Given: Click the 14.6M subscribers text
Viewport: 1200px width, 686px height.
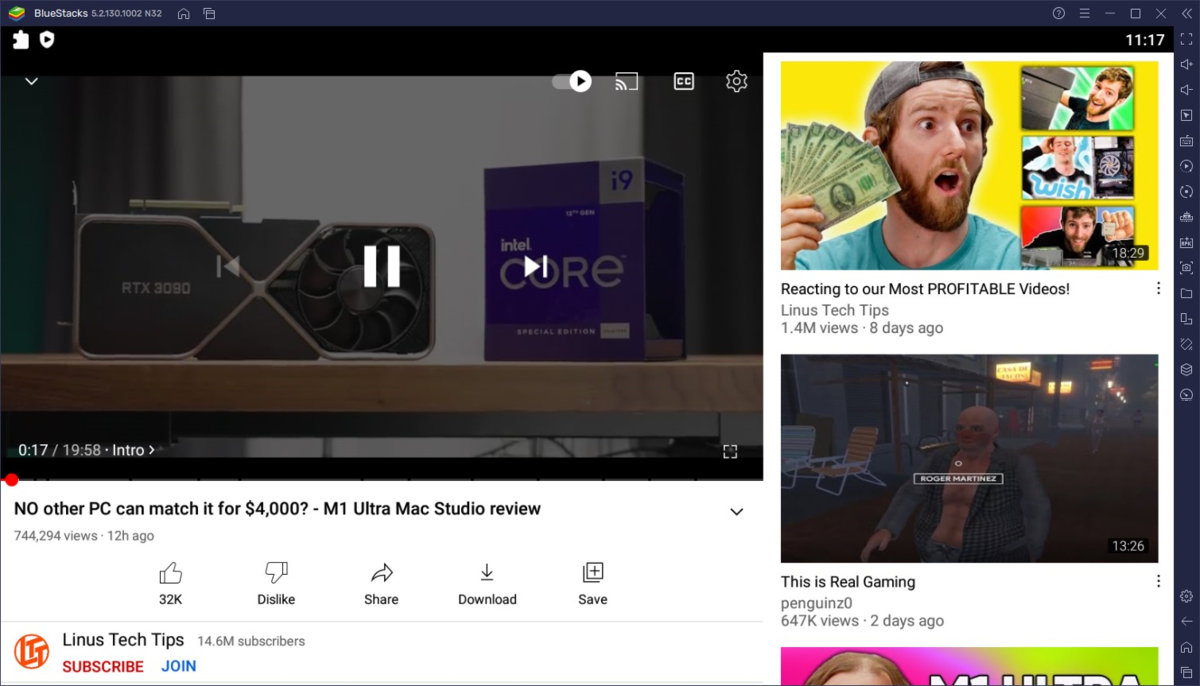Looking at the screenshot, I should click(x=251, y=641).
